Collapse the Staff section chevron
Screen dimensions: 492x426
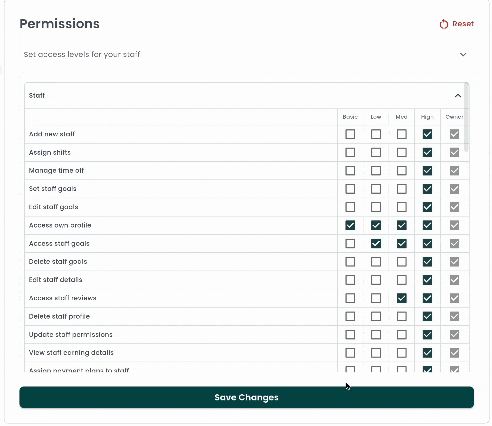coord(458,96)
